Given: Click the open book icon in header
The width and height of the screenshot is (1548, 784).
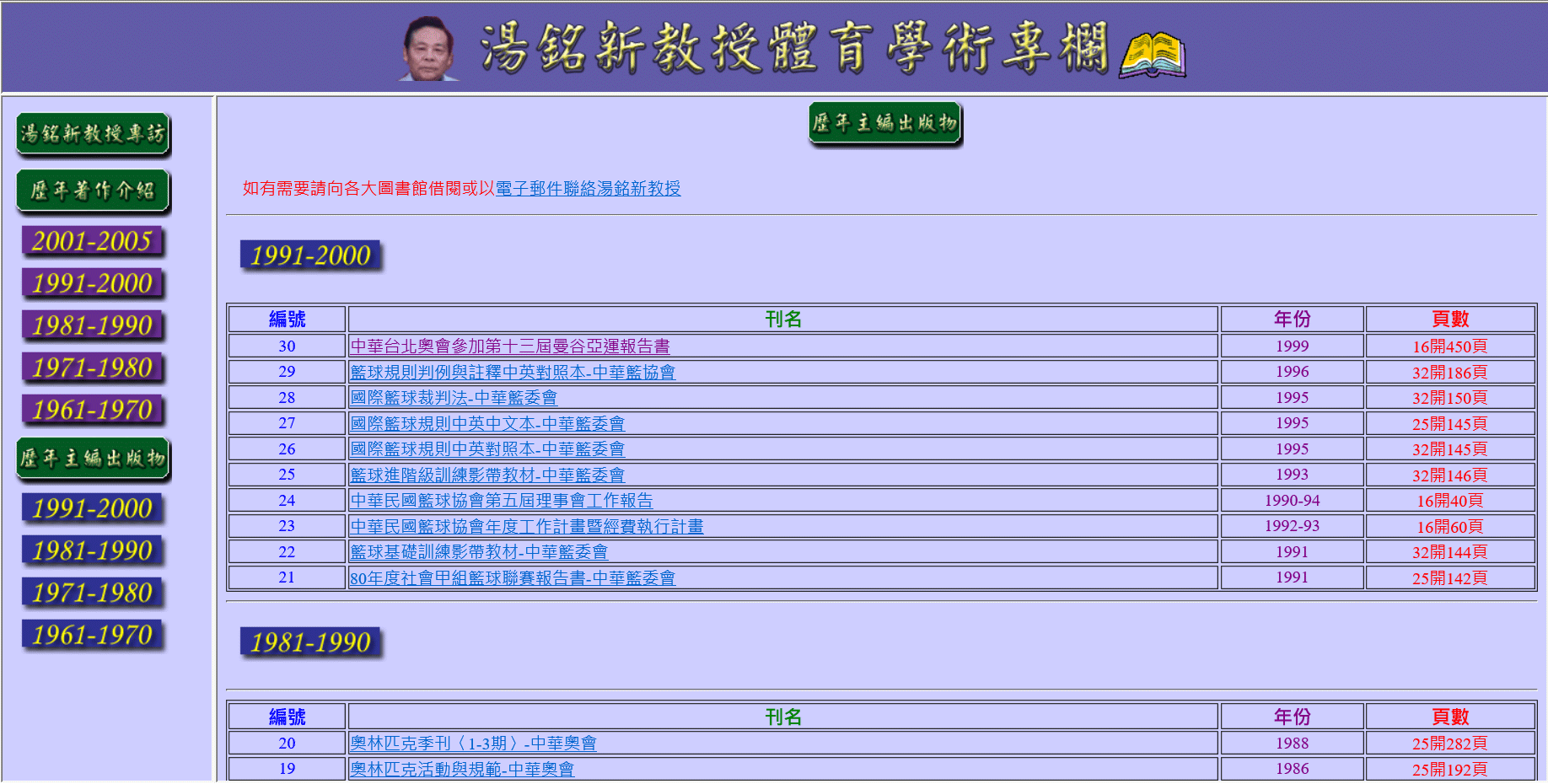Looking at the screenshot, I should 1152,55.
